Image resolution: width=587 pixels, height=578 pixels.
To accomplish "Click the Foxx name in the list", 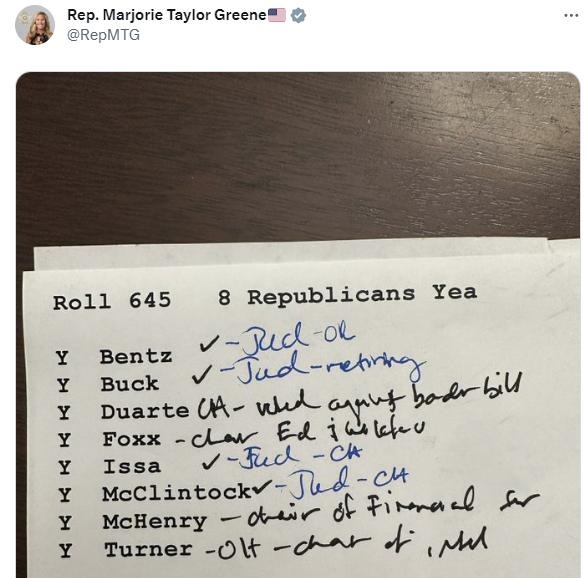I will tap(132, 439).
